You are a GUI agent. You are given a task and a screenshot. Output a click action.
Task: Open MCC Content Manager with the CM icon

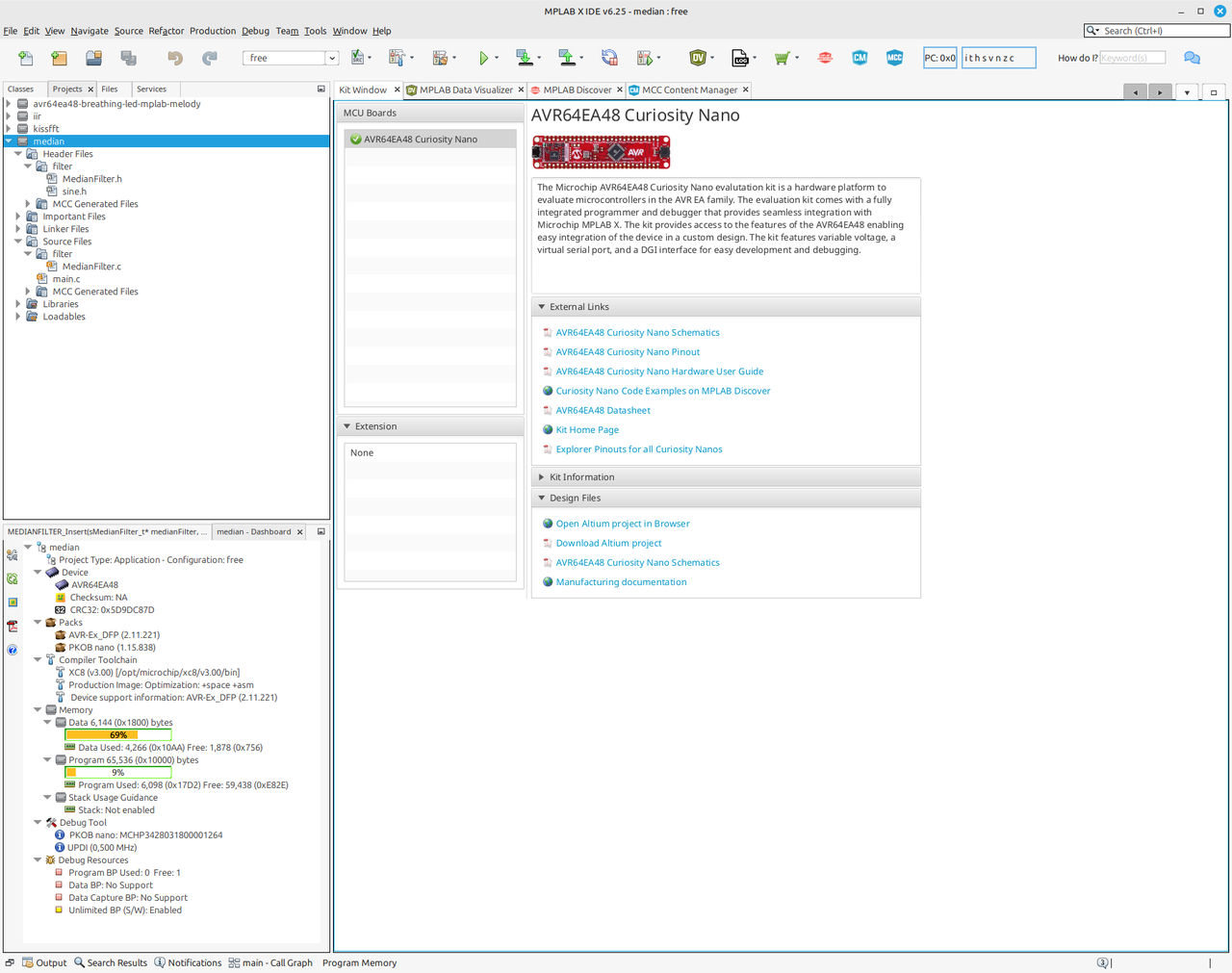click(x=859, y=57)
